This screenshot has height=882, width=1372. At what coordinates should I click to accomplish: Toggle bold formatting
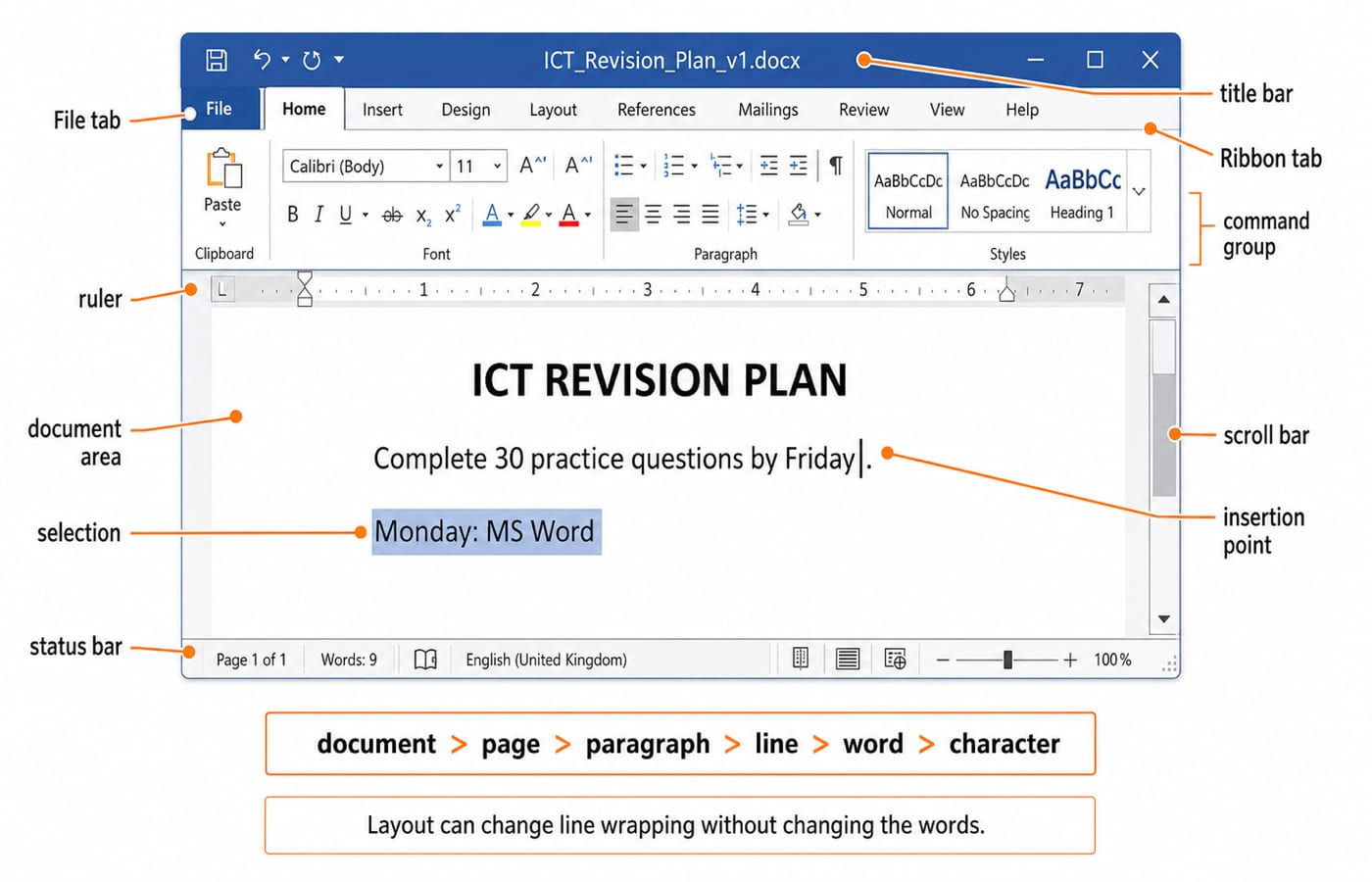click(292, 215)
